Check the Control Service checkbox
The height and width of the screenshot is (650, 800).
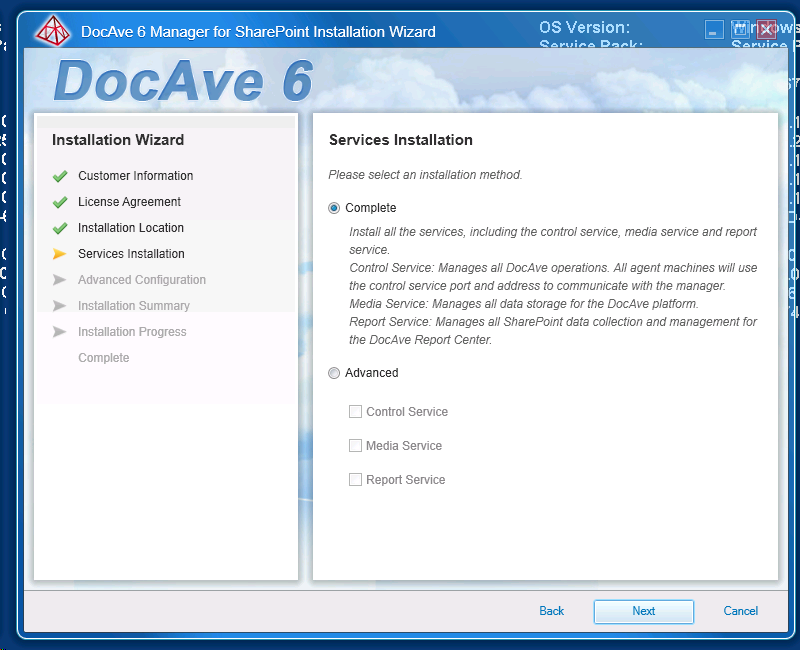pyautogui.click(x=355, y=412)
